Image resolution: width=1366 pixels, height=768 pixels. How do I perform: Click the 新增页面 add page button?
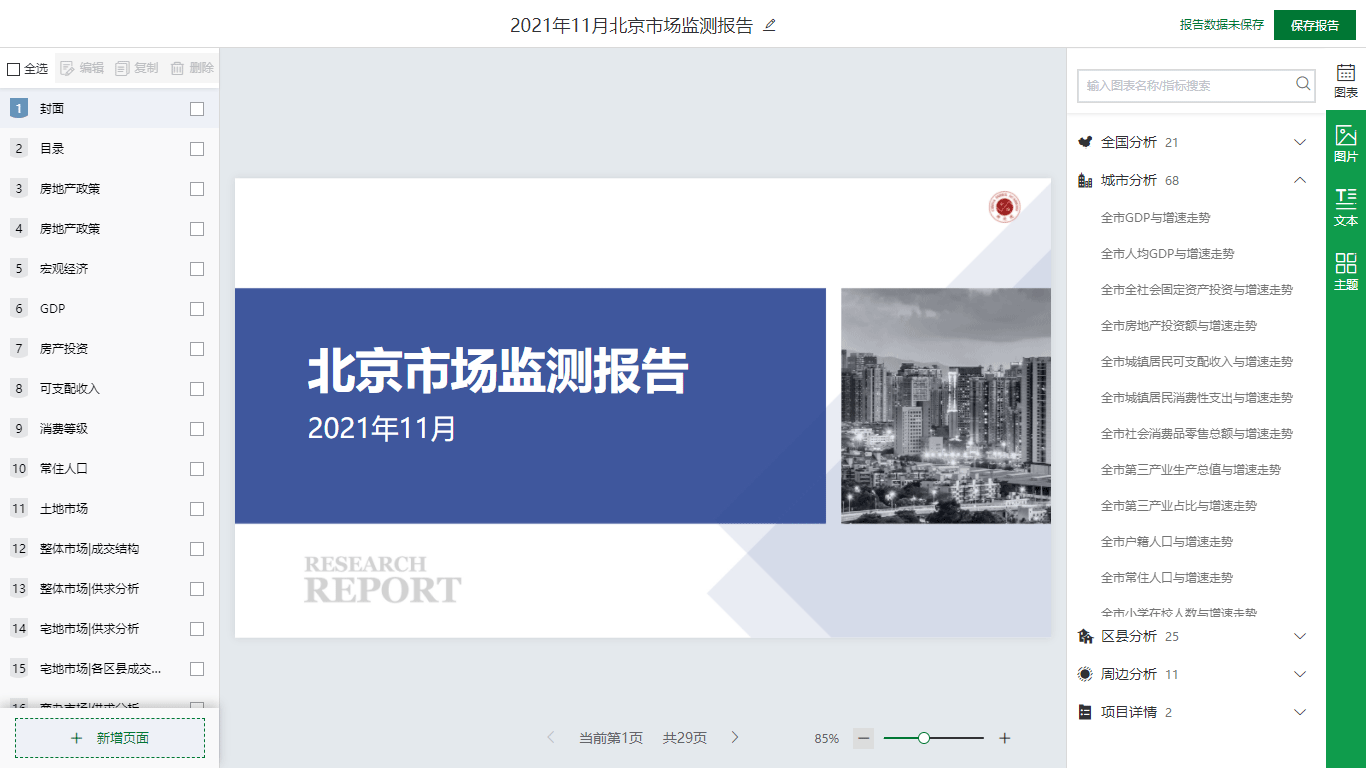(110, 738)
